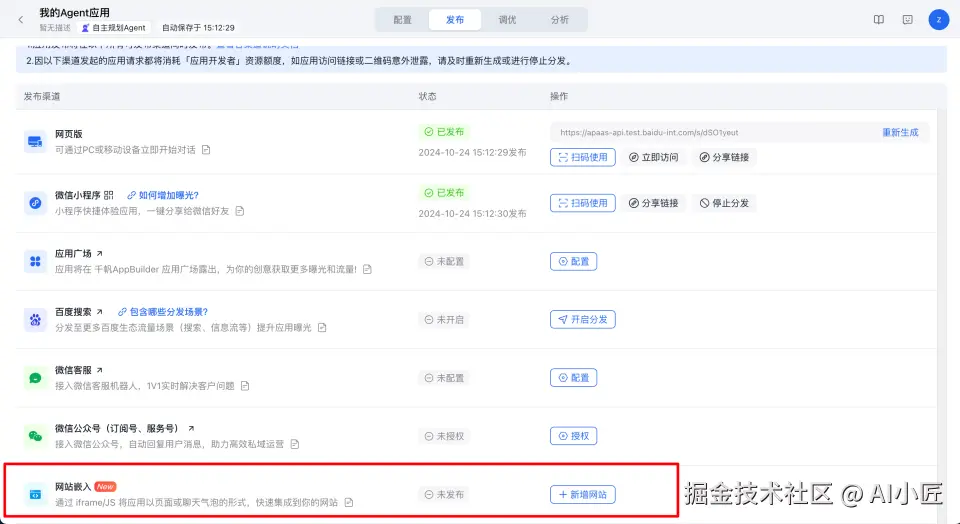Click 停止分发 for 微信小程序
The image size is (960, 524).
[724, 203]
